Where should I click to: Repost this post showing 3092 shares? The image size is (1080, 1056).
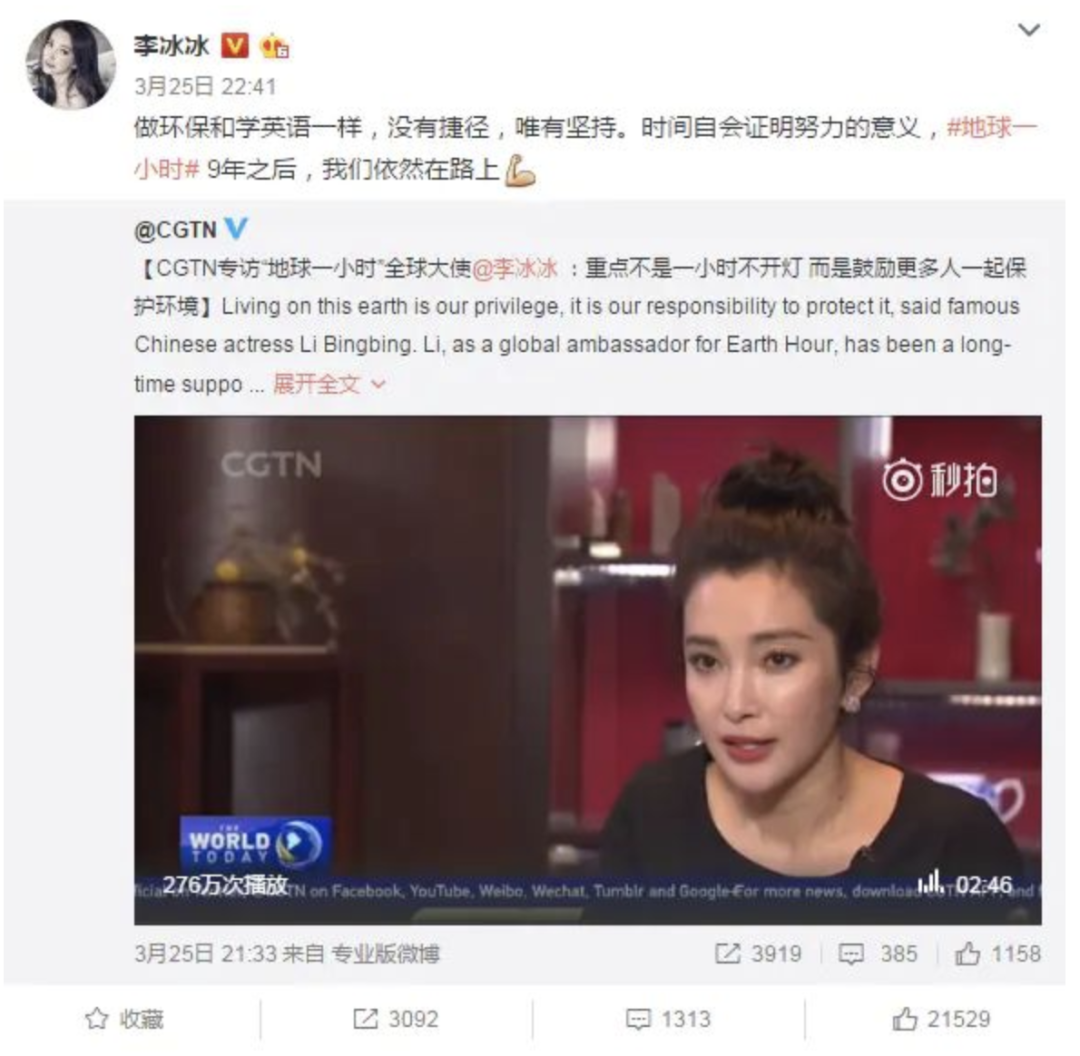click(x=395, y=1019)
